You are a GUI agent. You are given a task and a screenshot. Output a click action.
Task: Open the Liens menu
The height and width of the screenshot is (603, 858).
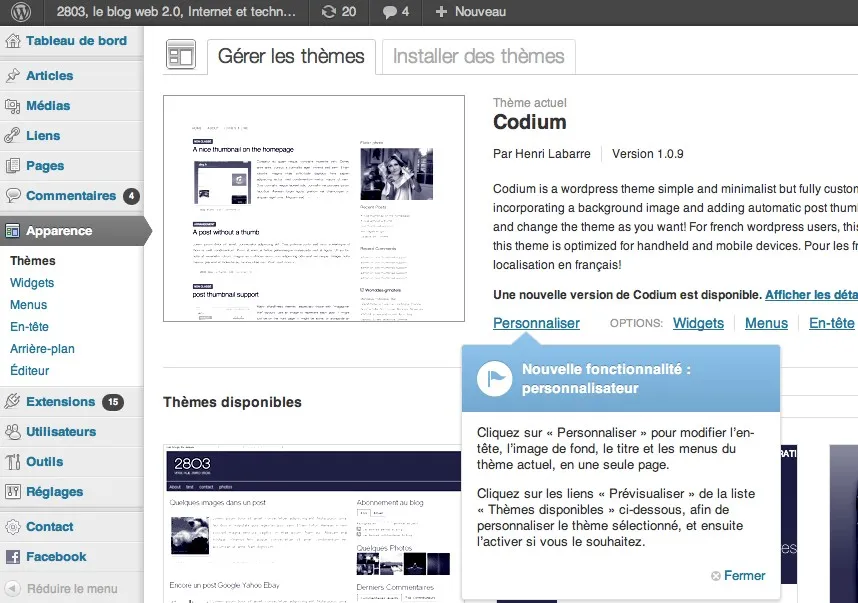[43, 135]
